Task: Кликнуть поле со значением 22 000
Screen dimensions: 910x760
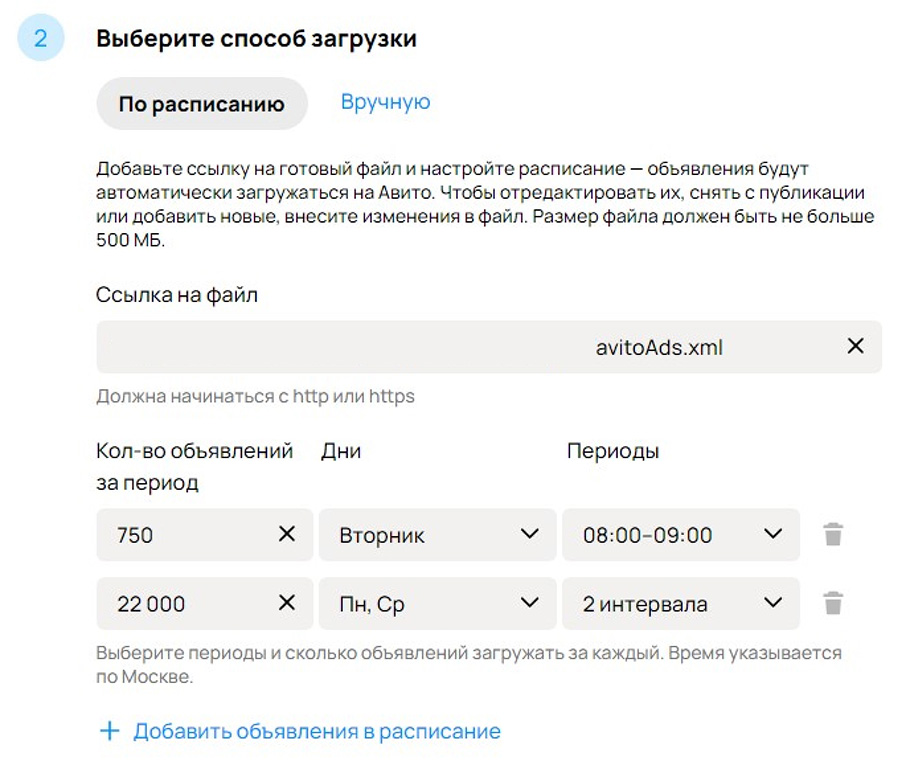Action: pos(180,604)
